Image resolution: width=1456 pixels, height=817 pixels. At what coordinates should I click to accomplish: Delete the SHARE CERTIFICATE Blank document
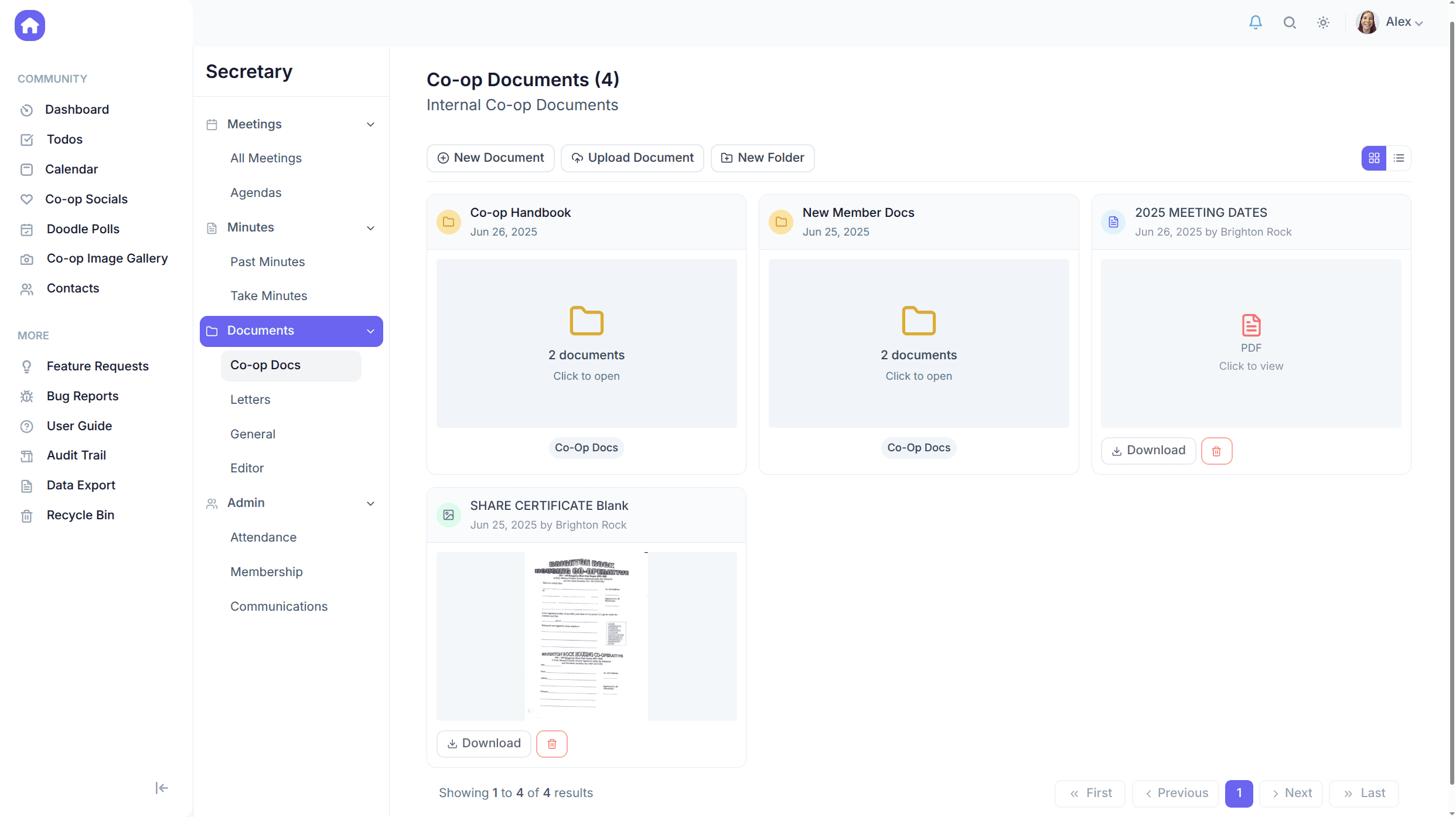[551, 743]
